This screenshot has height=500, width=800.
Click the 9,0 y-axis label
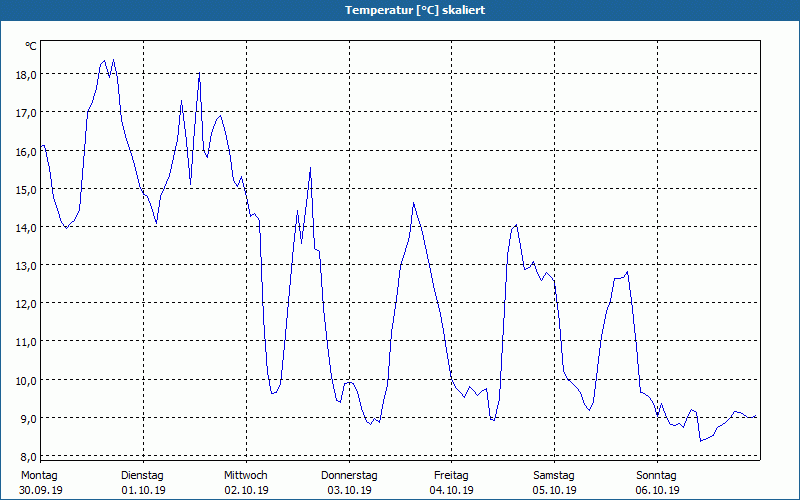coord(27,418)
